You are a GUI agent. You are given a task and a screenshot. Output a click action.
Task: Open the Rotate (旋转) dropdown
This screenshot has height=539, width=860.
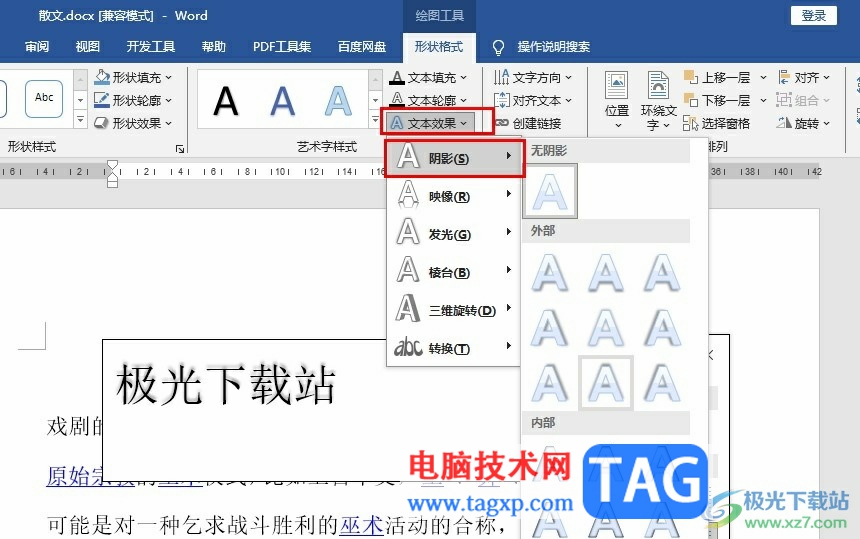804,123
